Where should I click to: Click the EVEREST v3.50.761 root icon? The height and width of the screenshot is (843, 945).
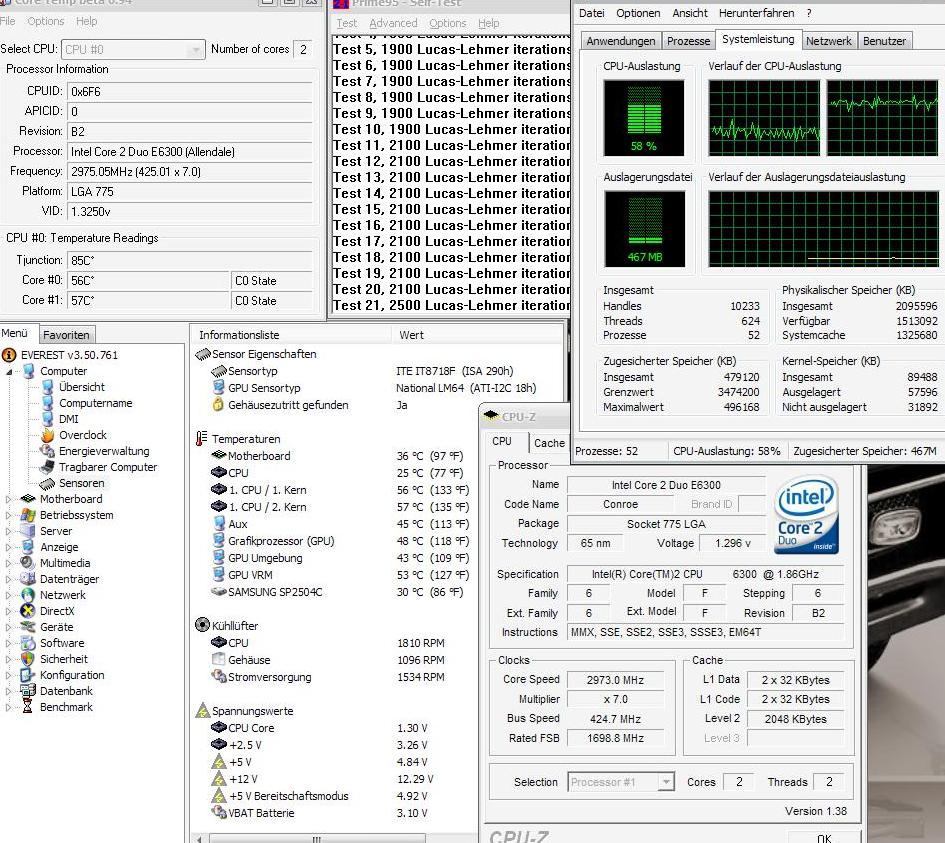pyautogui.click(x=9, y=355)
